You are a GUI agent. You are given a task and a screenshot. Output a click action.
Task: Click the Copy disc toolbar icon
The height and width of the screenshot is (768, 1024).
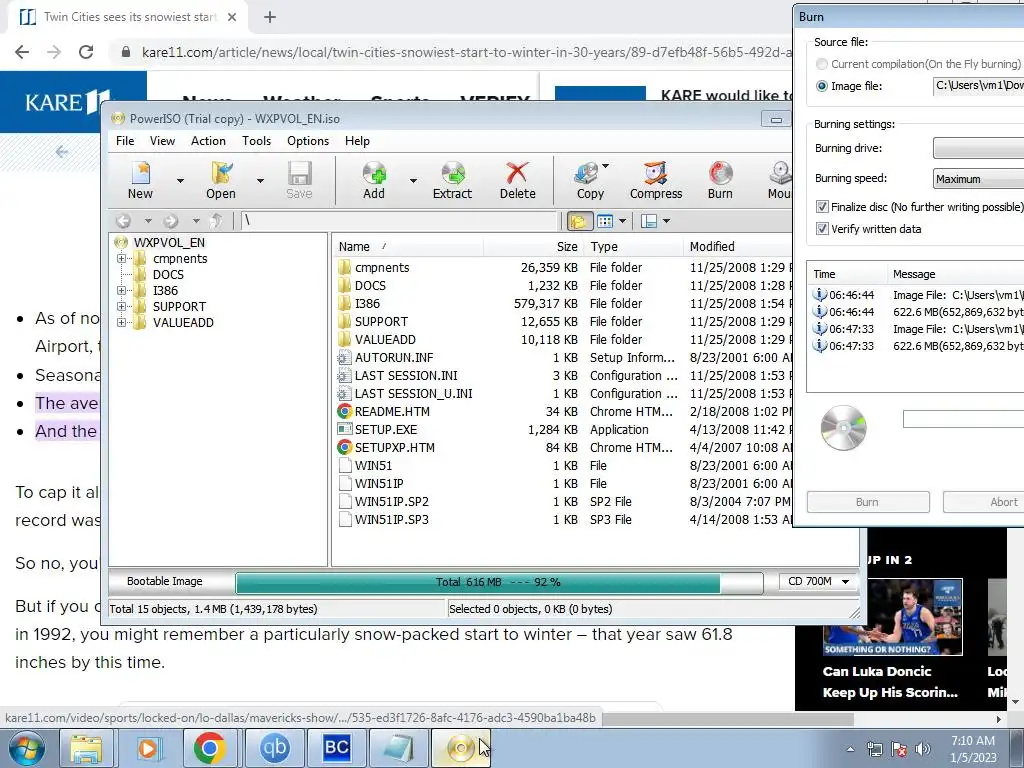[590, 180]
